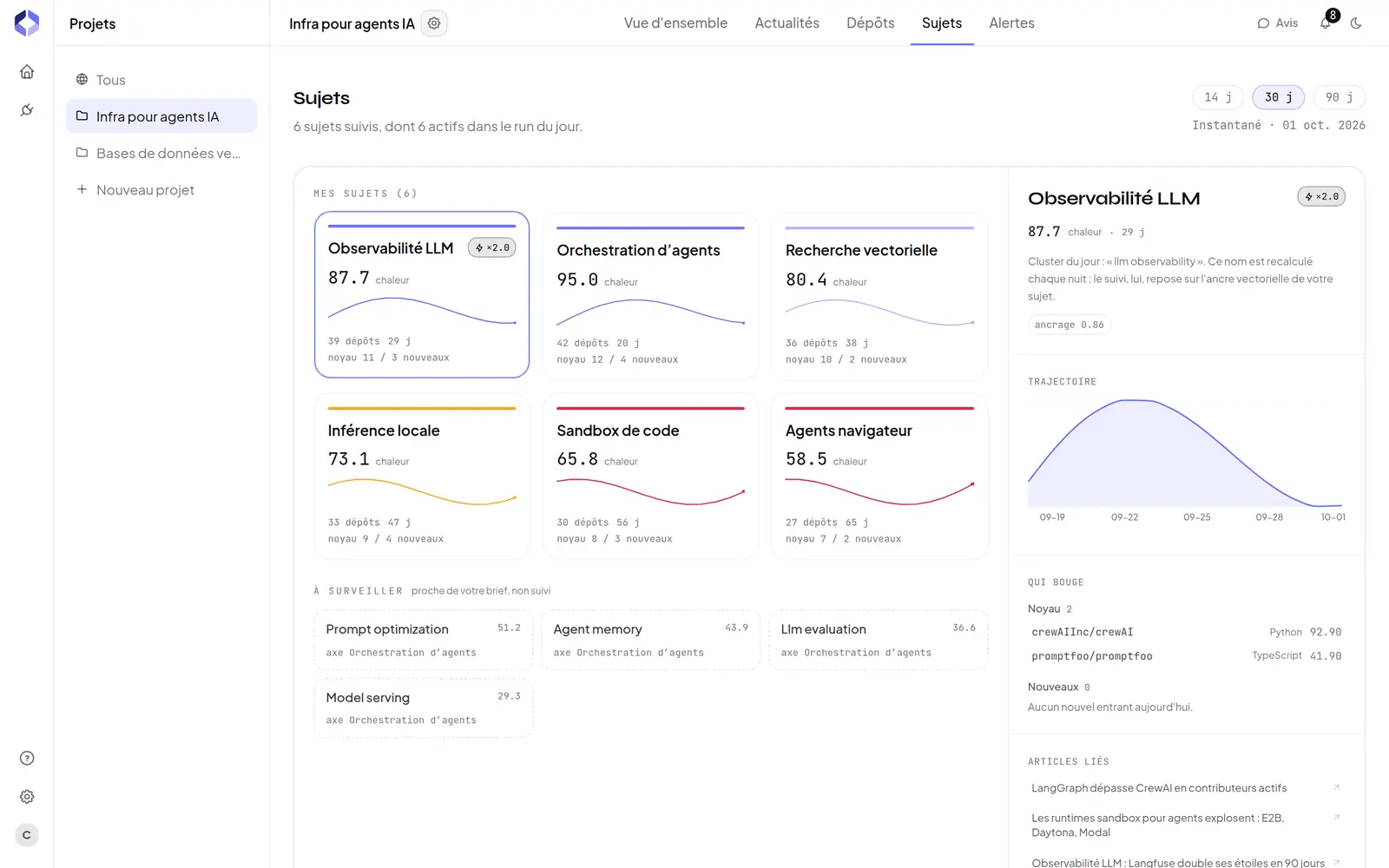Open the Recherche vectorielle subject card
1389x868 pixels.
click(x=879, y=296)
